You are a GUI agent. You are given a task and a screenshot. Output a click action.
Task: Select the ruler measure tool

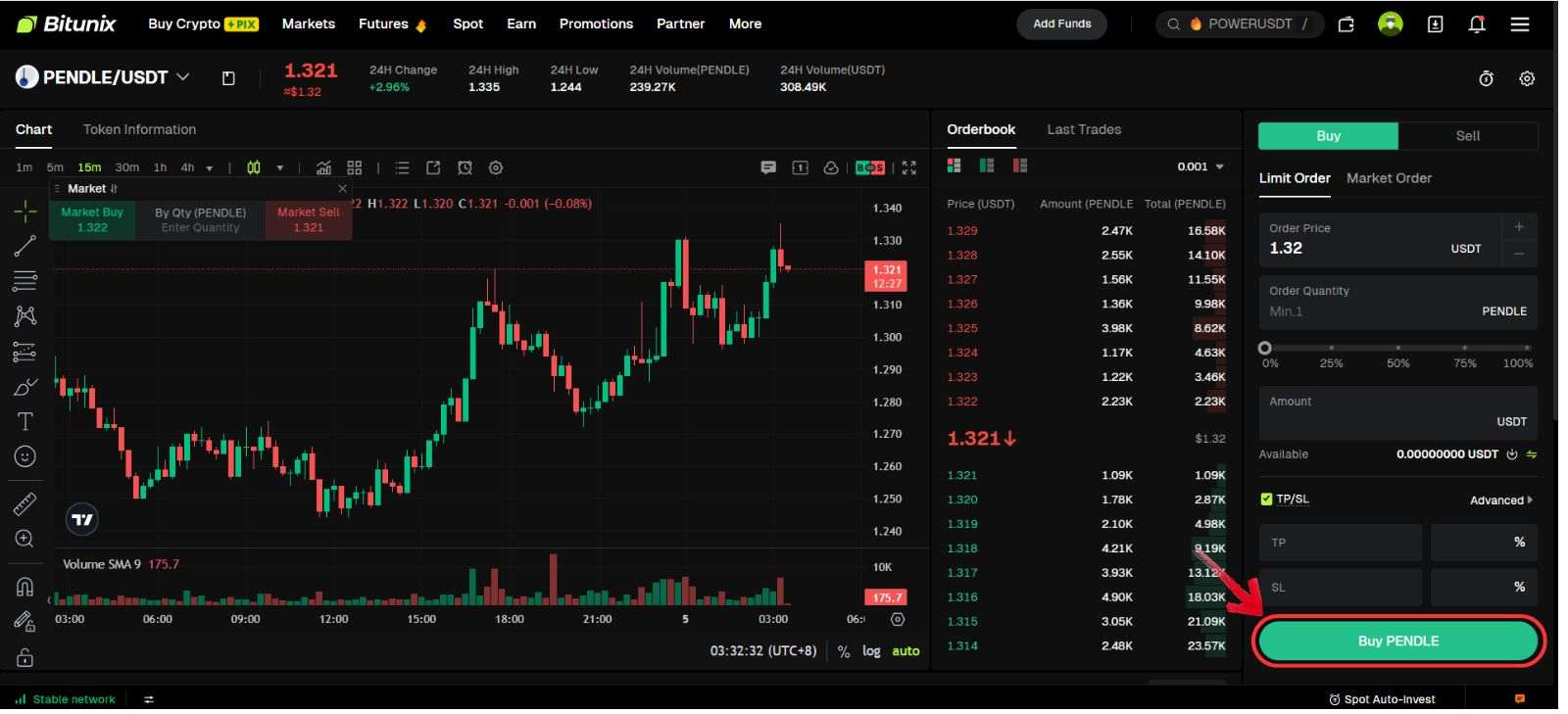click(x=25, y=504)
